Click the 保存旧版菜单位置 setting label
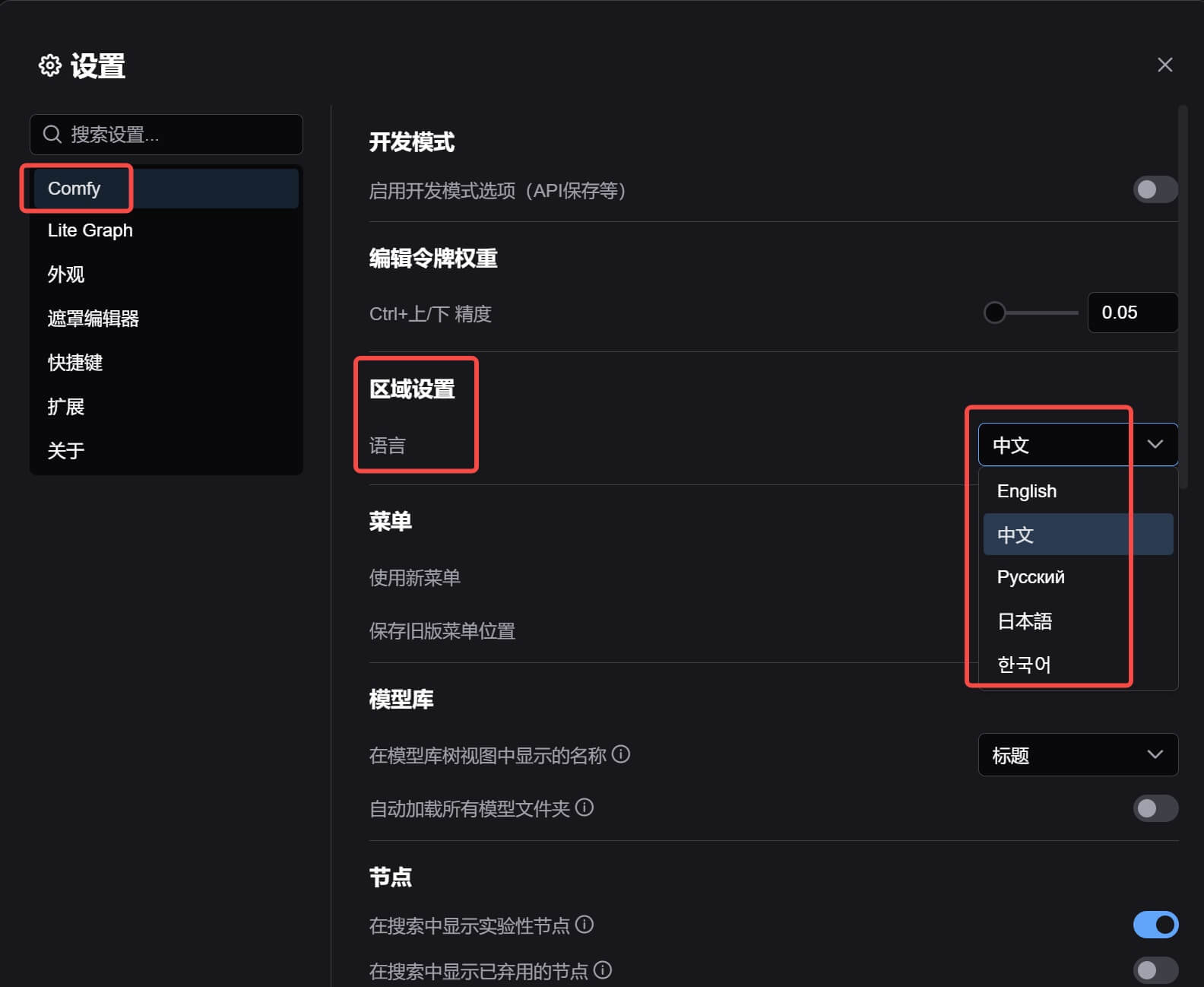Screen dimensions: 1204x987 (442, 631)
